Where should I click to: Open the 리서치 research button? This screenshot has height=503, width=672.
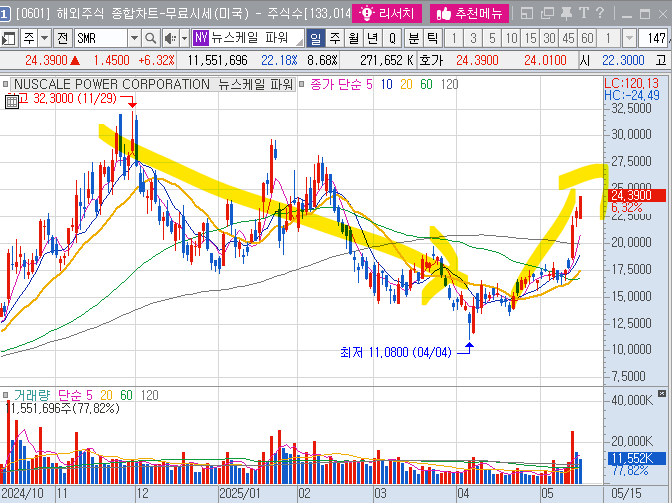pyautogui.click(x=387, y=14)
